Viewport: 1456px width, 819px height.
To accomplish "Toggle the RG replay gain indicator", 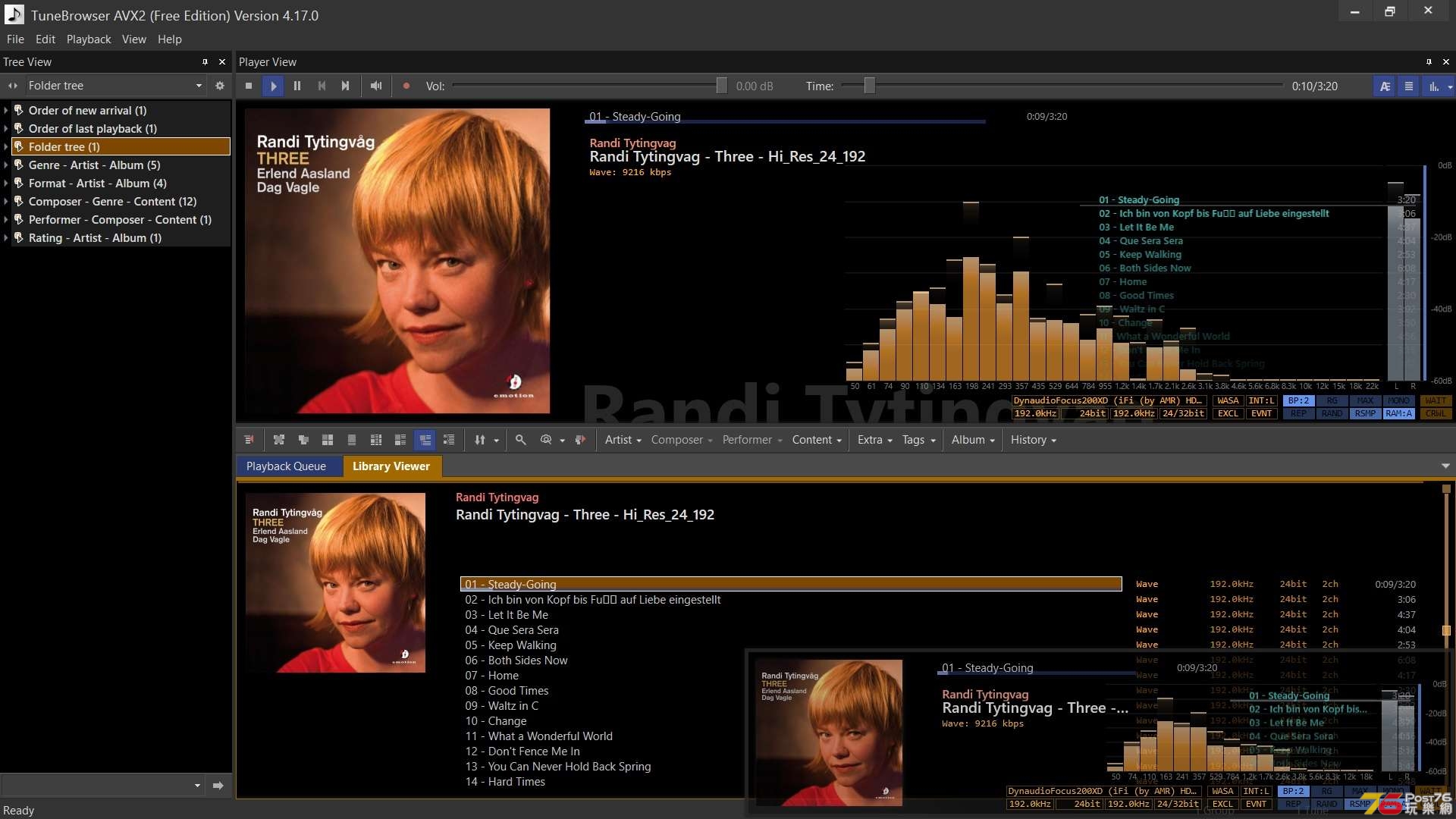I will coord(1332,401).
